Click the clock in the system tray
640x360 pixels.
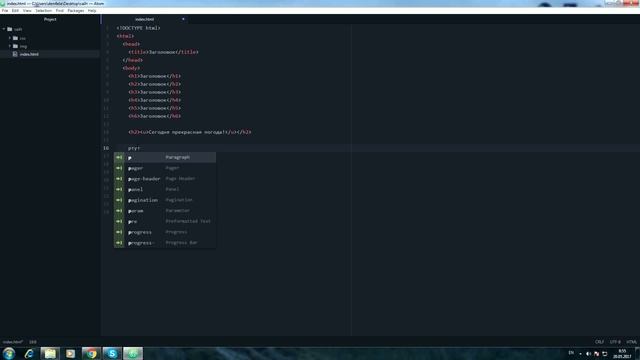622,353
